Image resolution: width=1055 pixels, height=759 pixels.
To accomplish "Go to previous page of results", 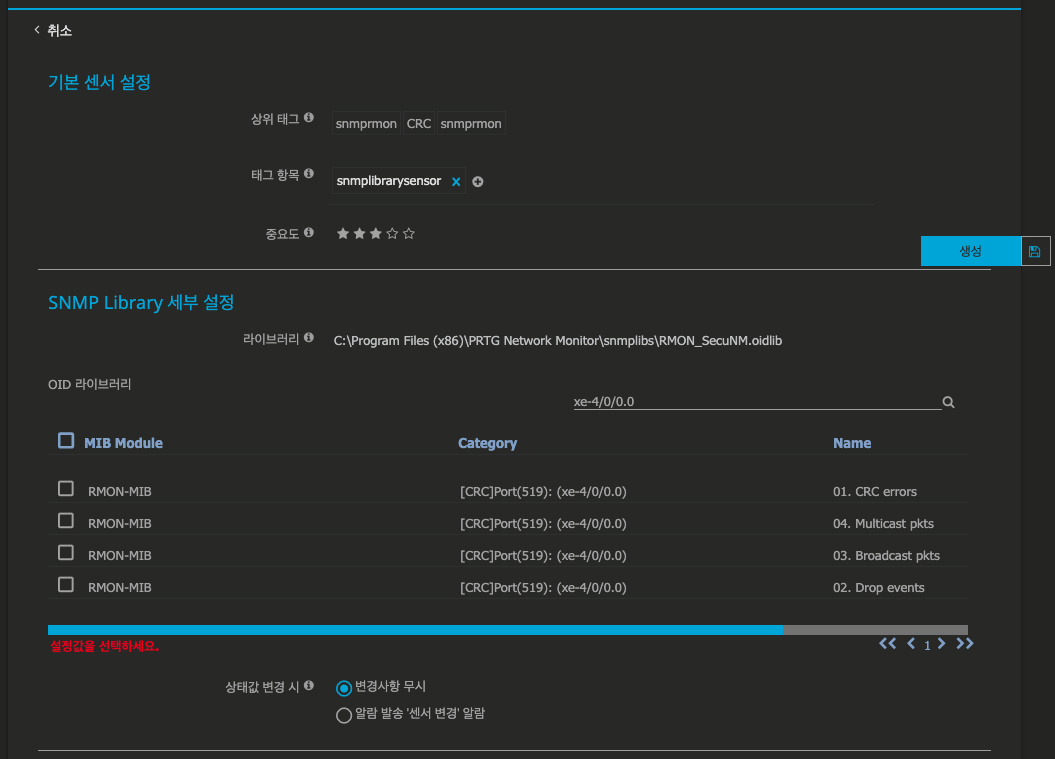I will [x=911, y=644].
